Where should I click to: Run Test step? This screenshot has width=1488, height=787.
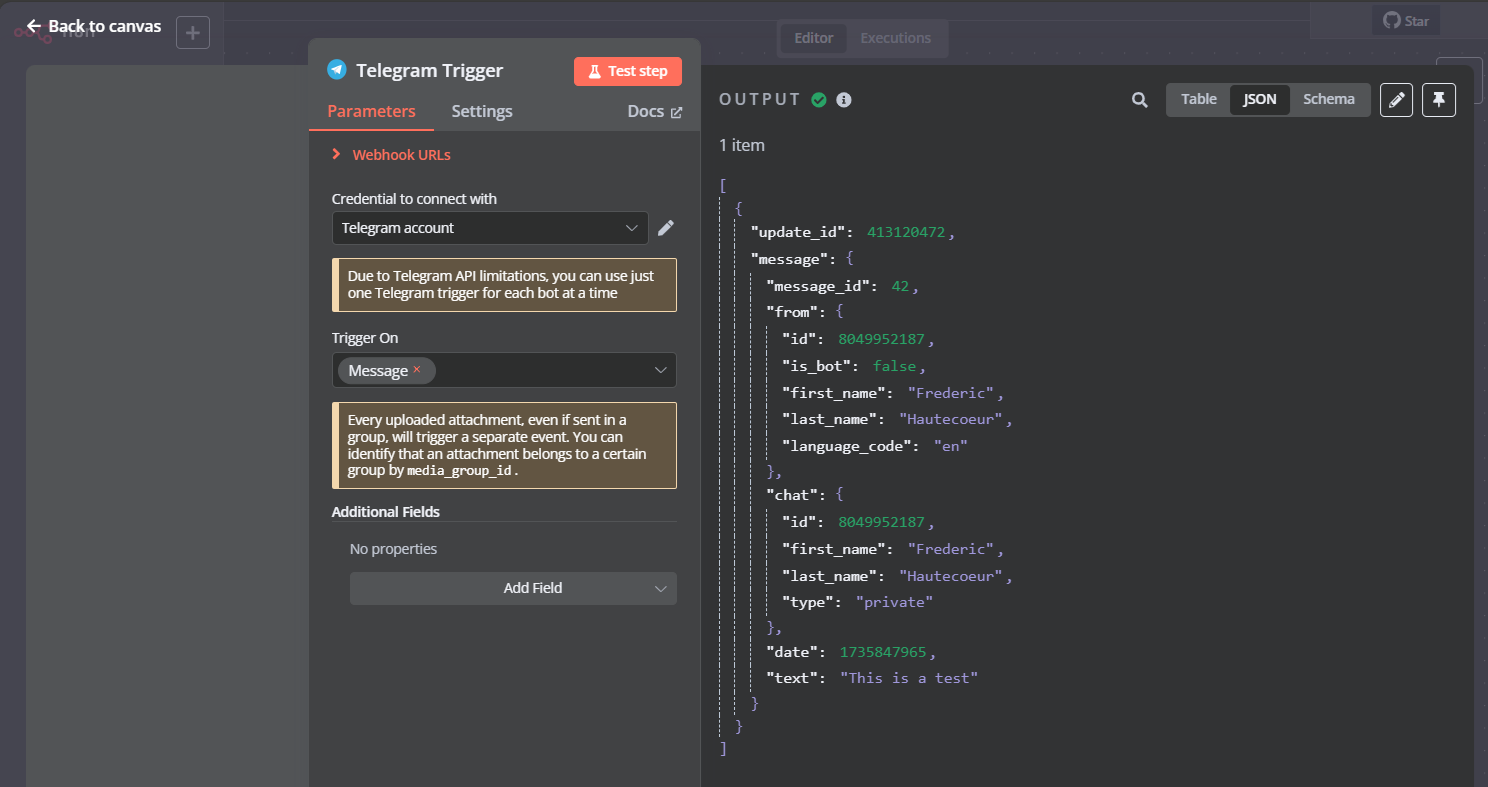point(628,71)
